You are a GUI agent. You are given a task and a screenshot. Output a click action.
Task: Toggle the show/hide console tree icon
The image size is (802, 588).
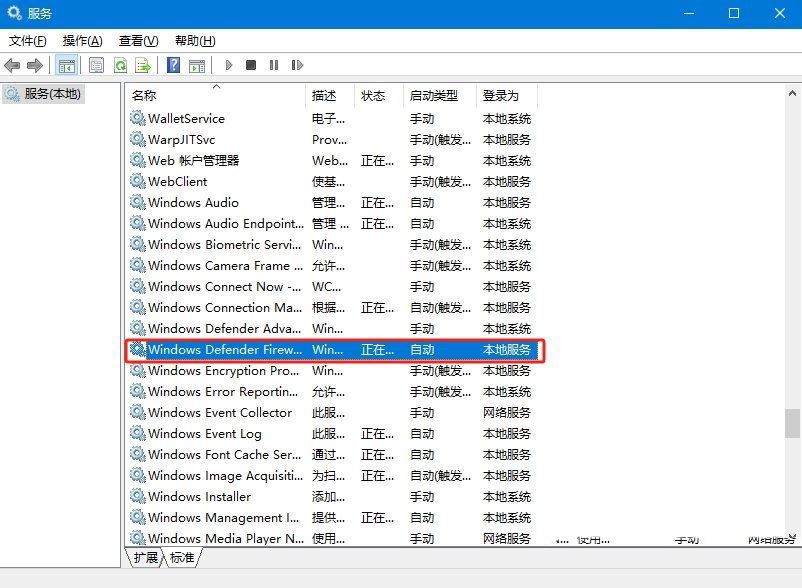coord(66,65)
